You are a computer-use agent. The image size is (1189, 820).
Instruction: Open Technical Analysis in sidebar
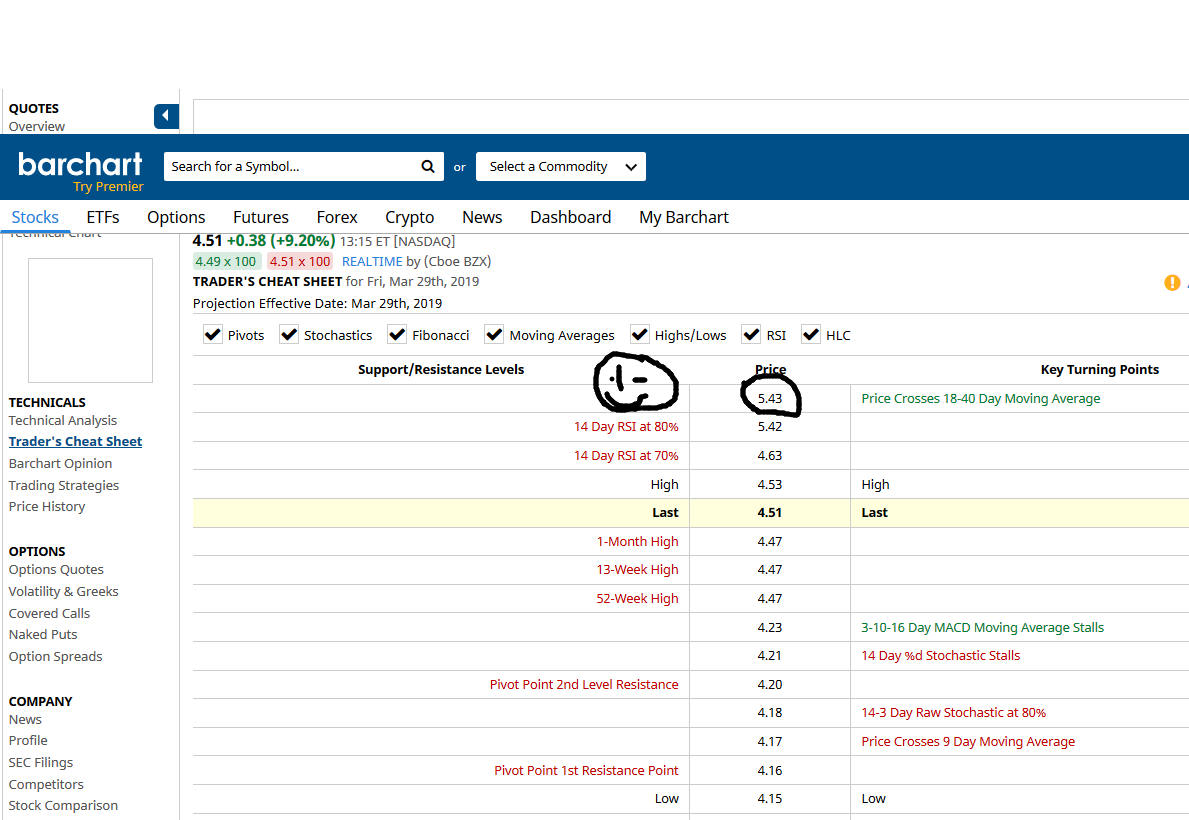point(63,420)
